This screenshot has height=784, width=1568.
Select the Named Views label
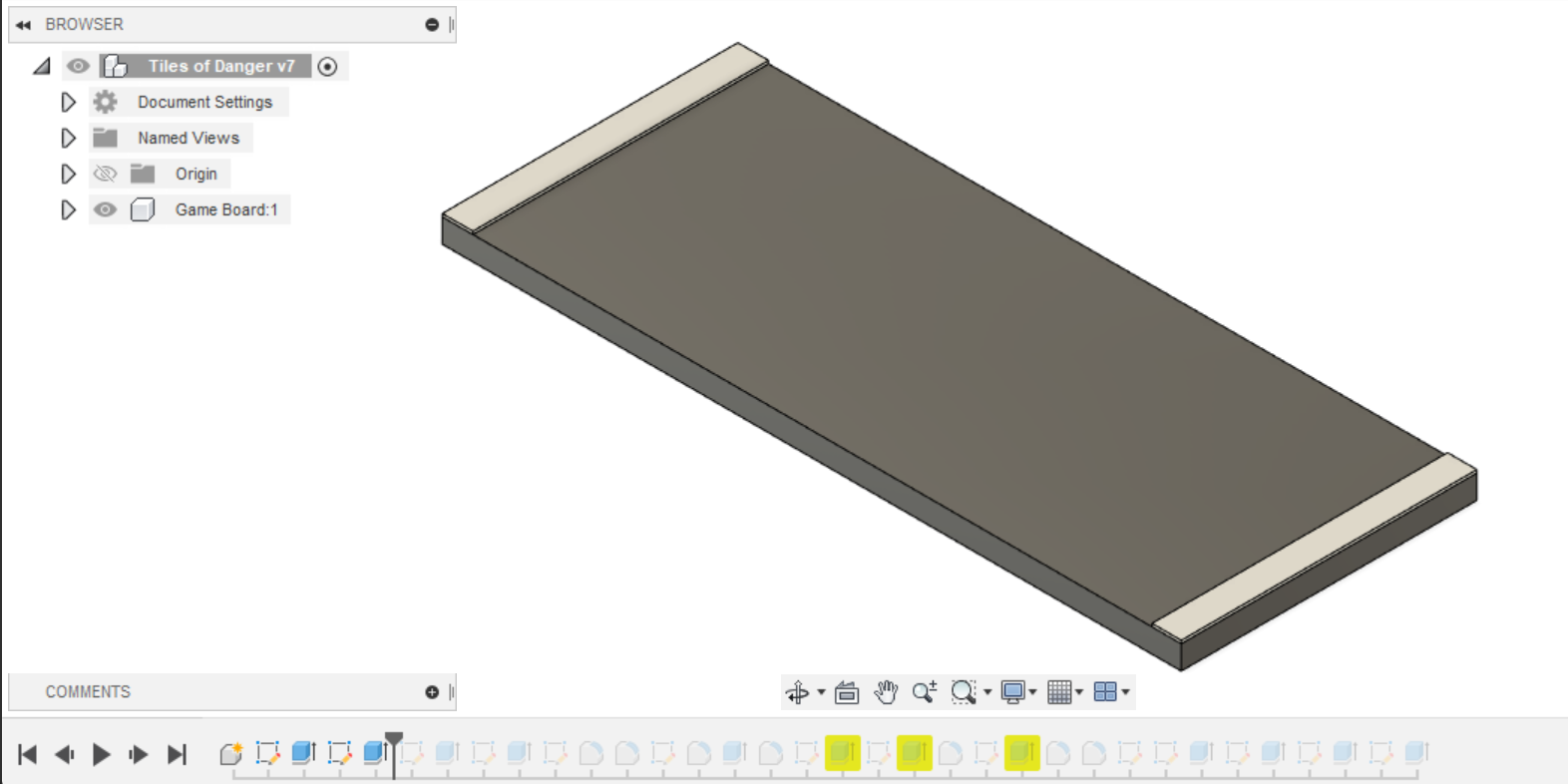[189, 138]
